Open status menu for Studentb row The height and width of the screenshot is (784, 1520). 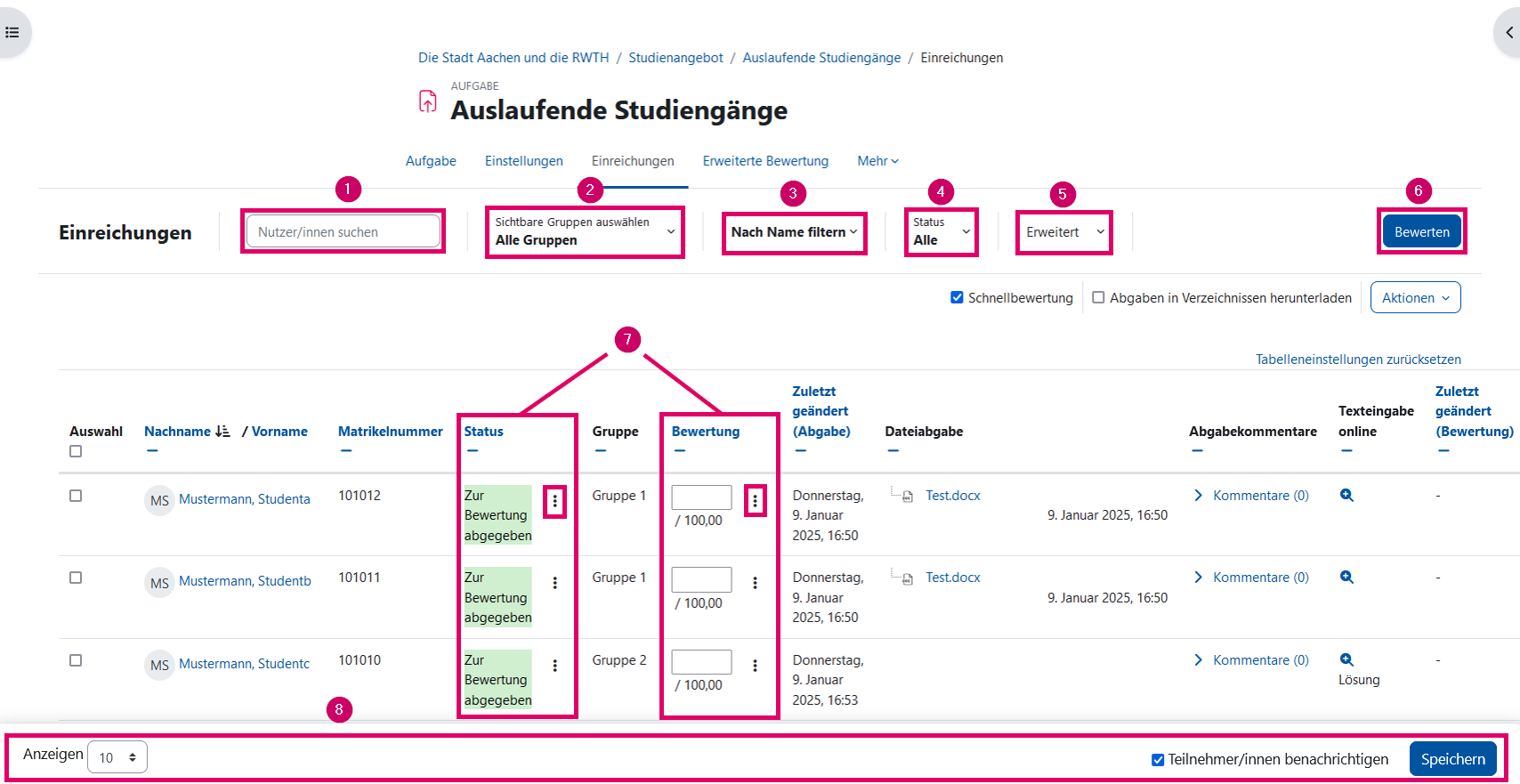point(554,583)
